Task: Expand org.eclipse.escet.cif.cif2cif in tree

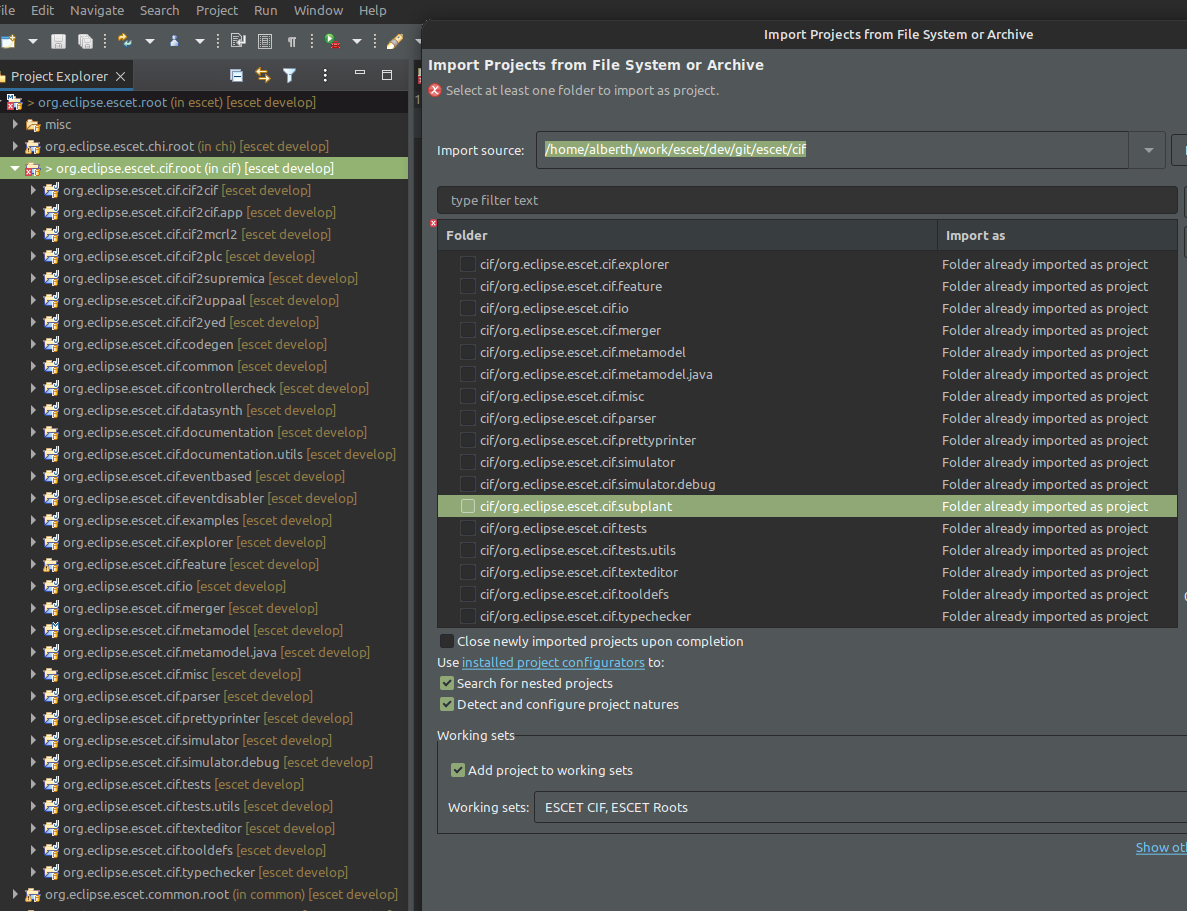Action: (x=33, y=190)
